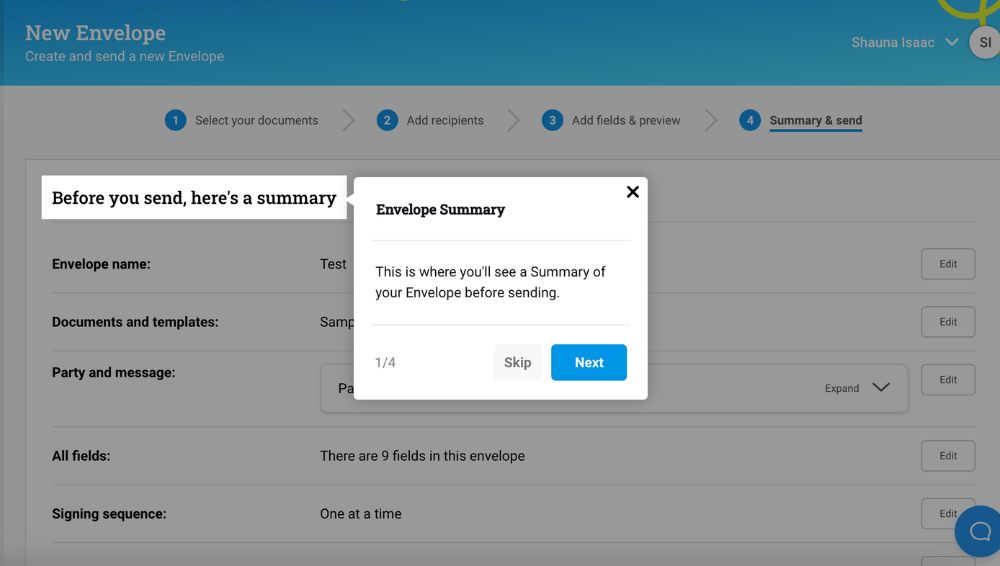The height and width of the screenshot is (566, 1000).
Task: Edit the Party and message section
Action: pos(948,380)
